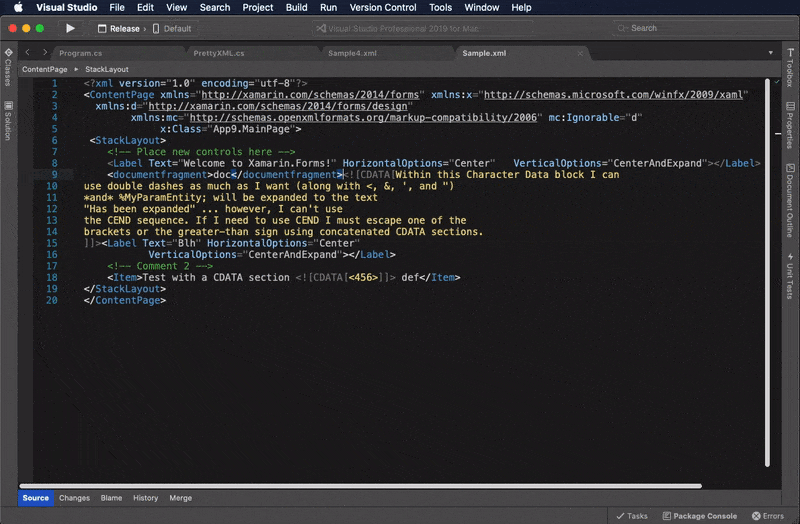Image resolution: width=800 pixels, height=524 pixels.
Task: Open the Classes side pad
Action: [8, 67]
